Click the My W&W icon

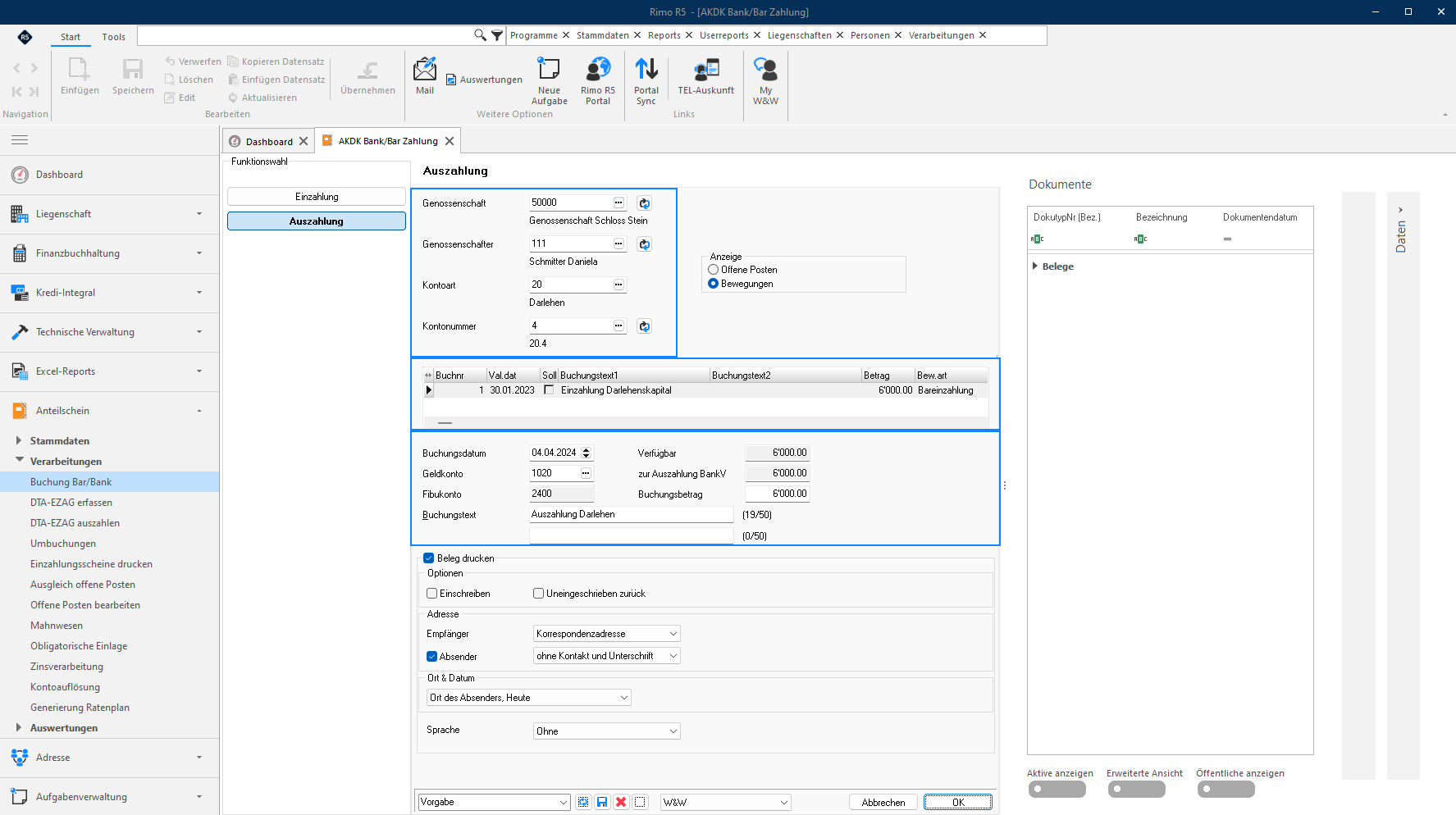tap(765, 69)
